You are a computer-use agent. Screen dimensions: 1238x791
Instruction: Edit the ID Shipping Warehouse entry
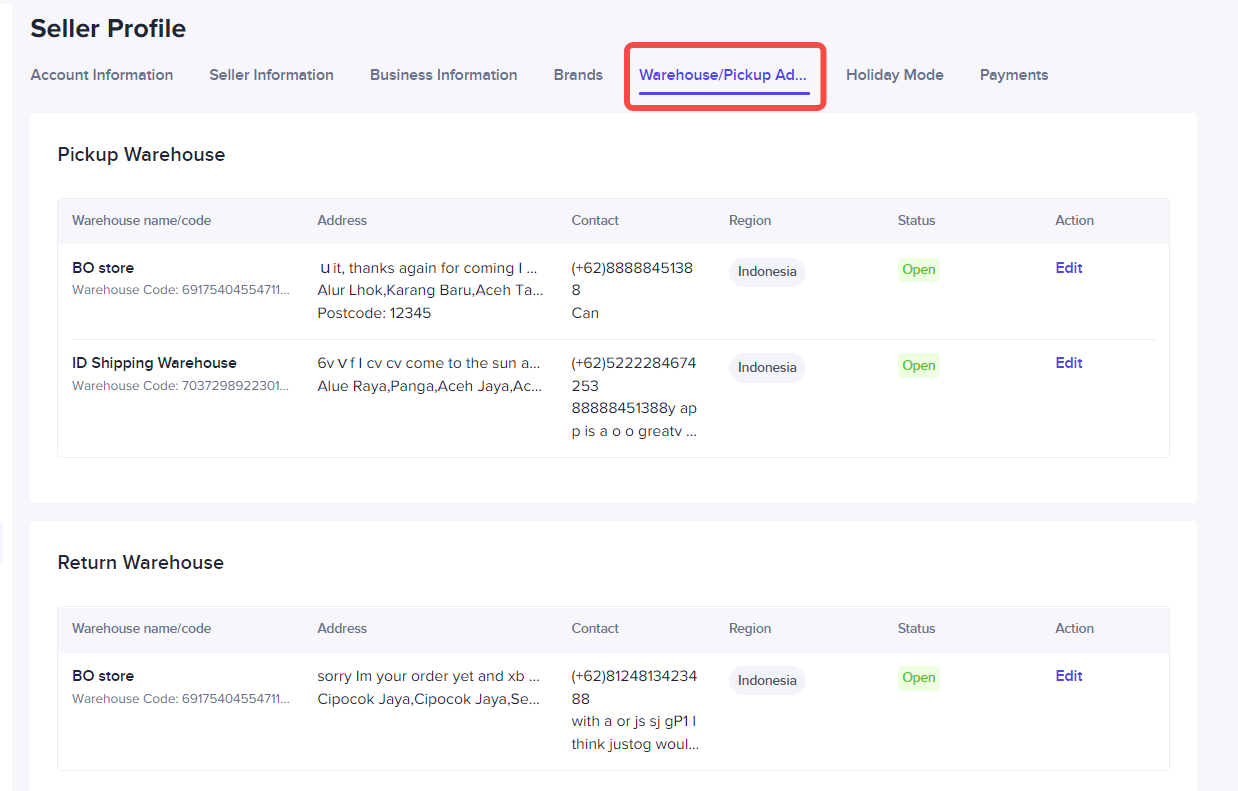point(1068,363)
